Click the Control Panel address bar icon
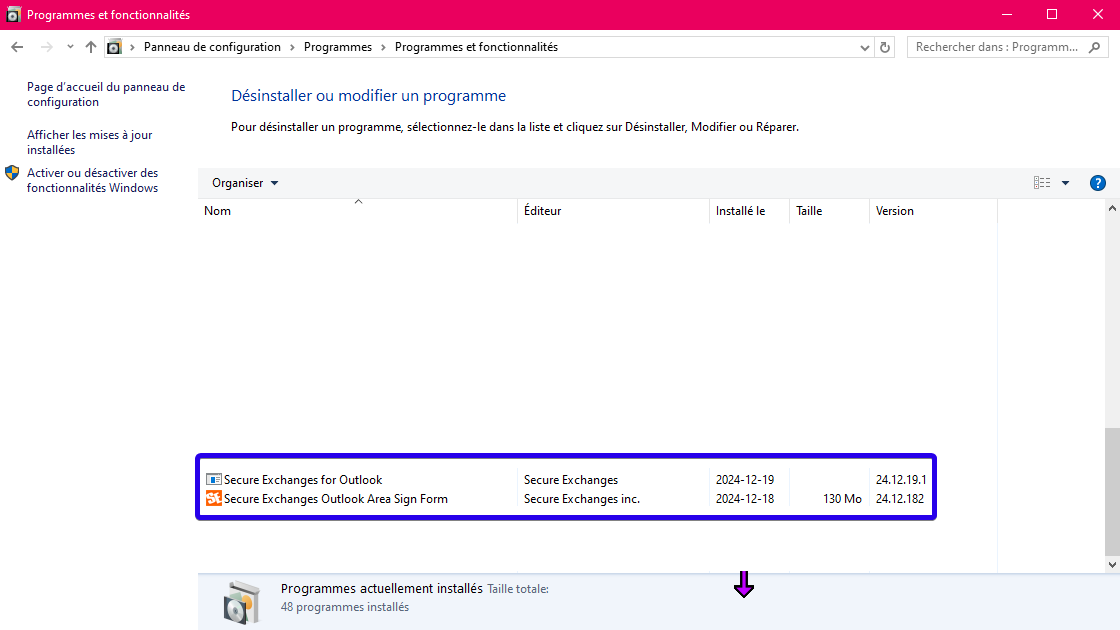This screenshot has width=1120, height=630. [114, 47]
